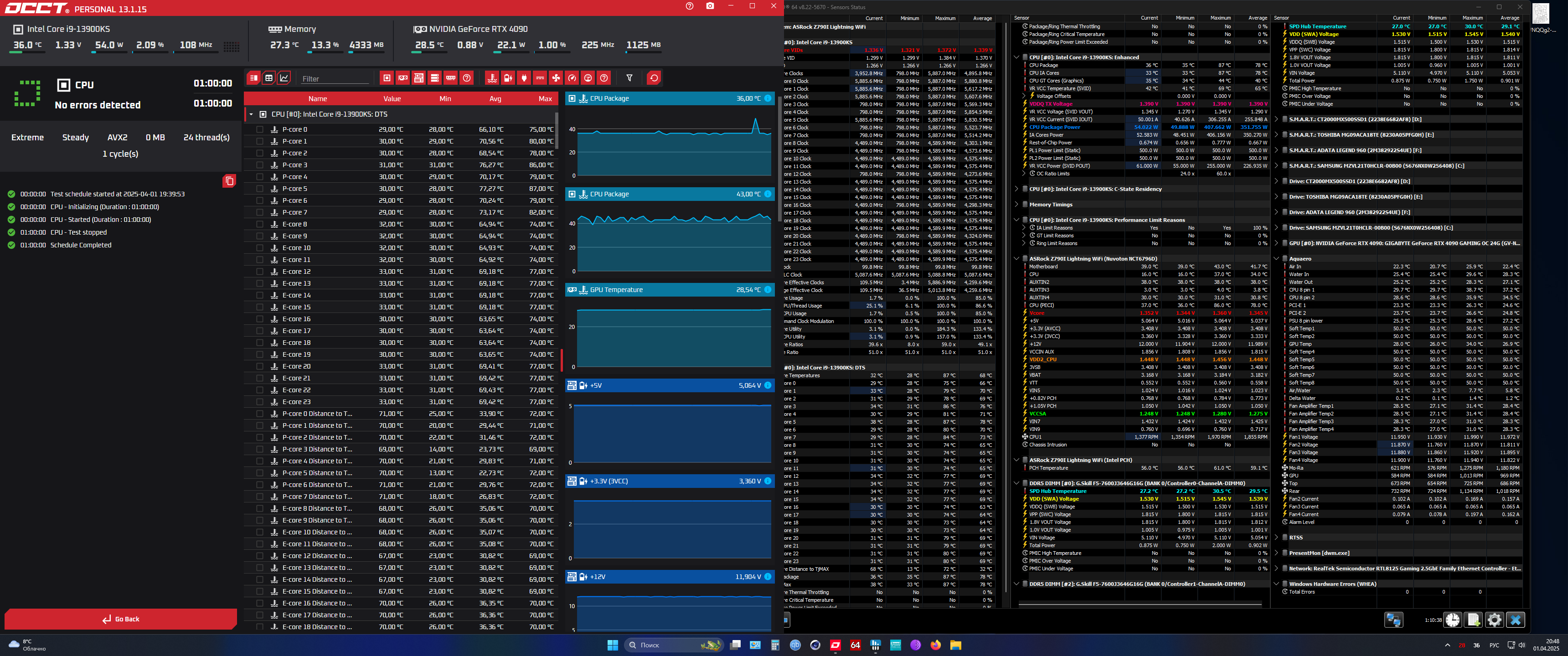
Task: Open Windows Start menu
Action: (x=612, y=645)
